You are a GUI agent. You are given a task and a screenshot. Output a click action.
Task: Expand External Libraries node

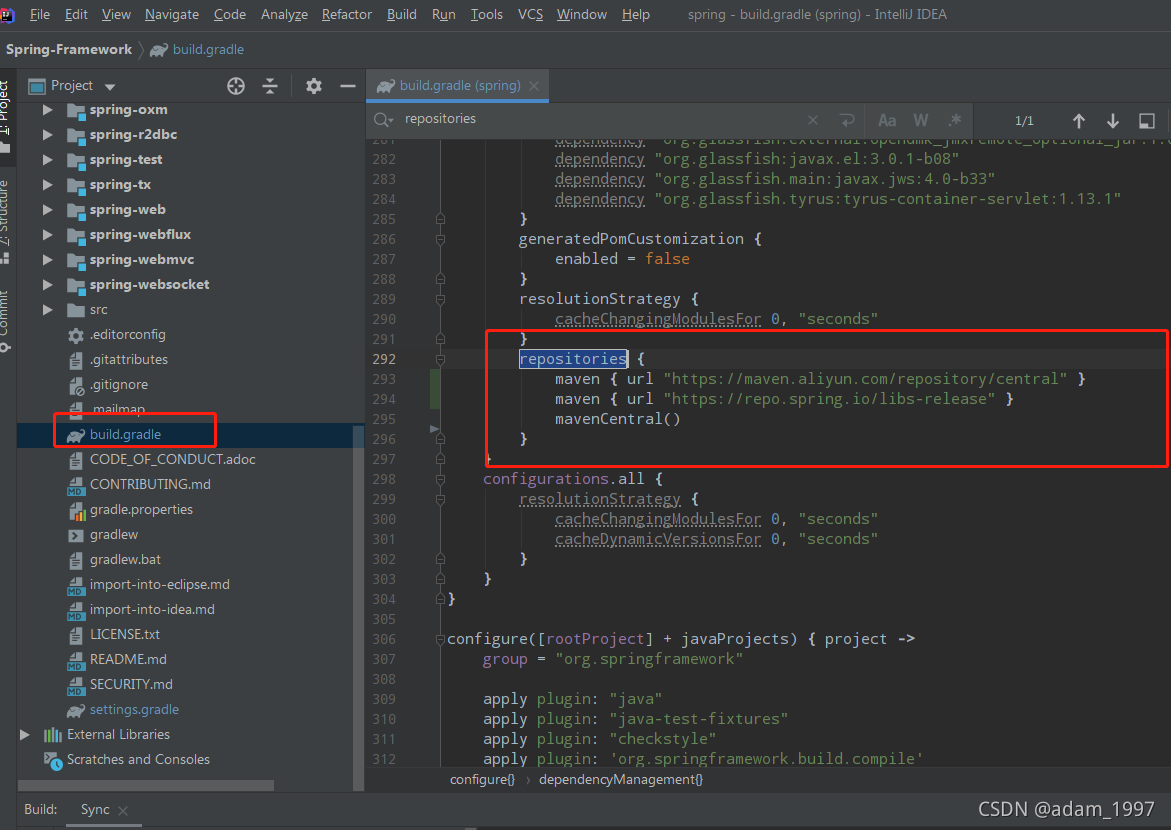(x=25, y=735)
